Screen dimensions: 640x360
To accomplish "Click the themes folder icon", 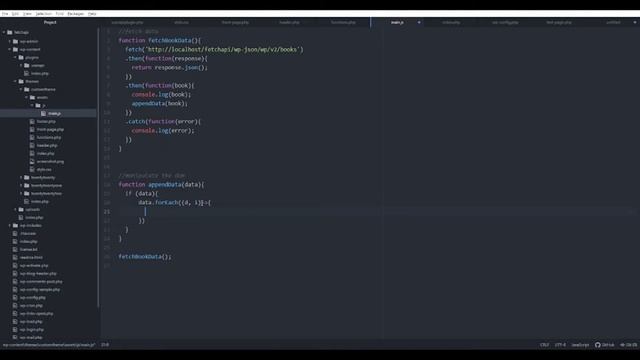I will tap(21, 81).
